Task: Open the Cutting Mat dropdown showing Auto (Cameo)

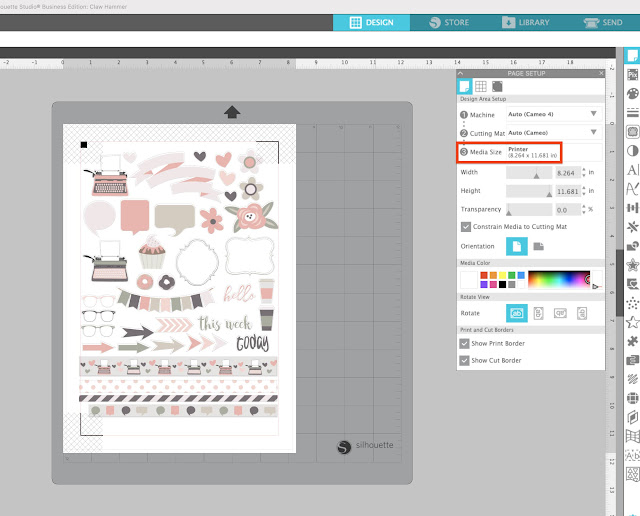Action: [x=554, y=133]
